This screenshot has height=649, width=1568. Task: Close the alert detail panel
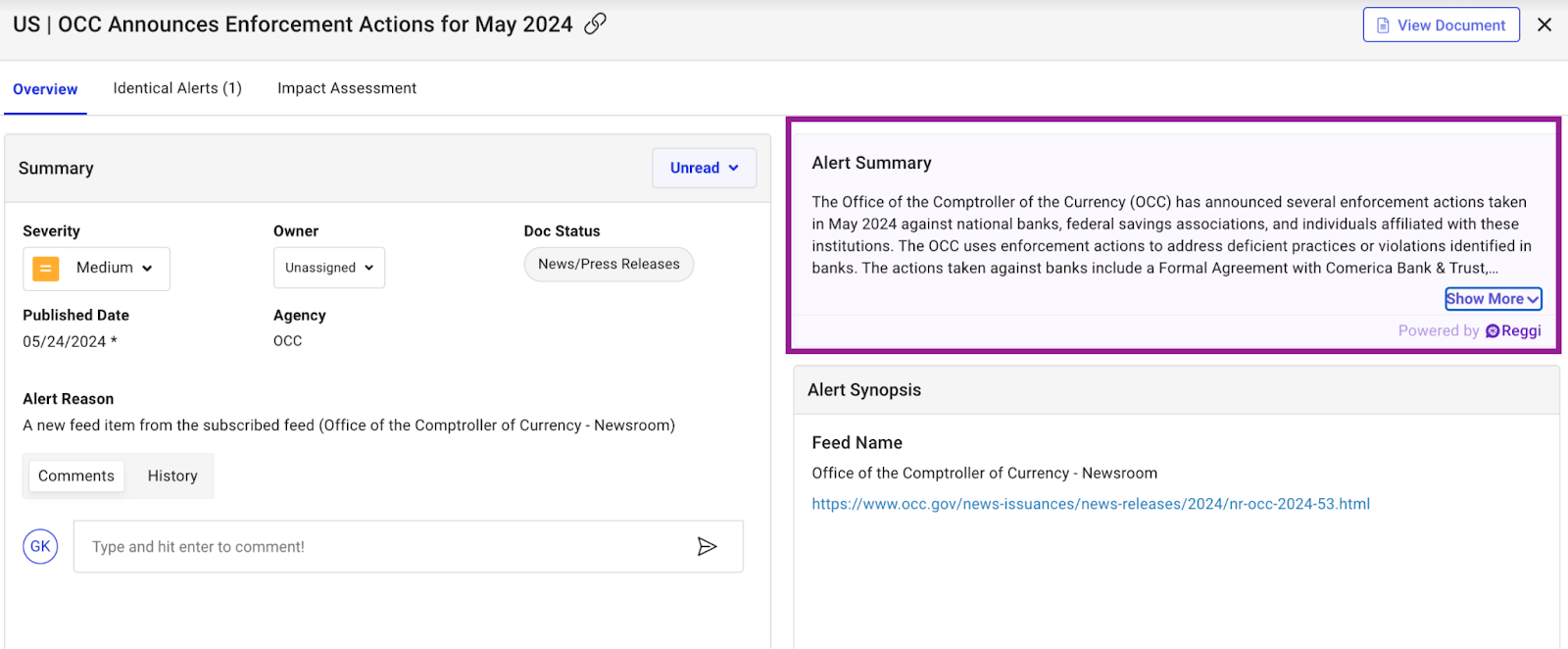pyautogui.click(x=1544, y=25)
